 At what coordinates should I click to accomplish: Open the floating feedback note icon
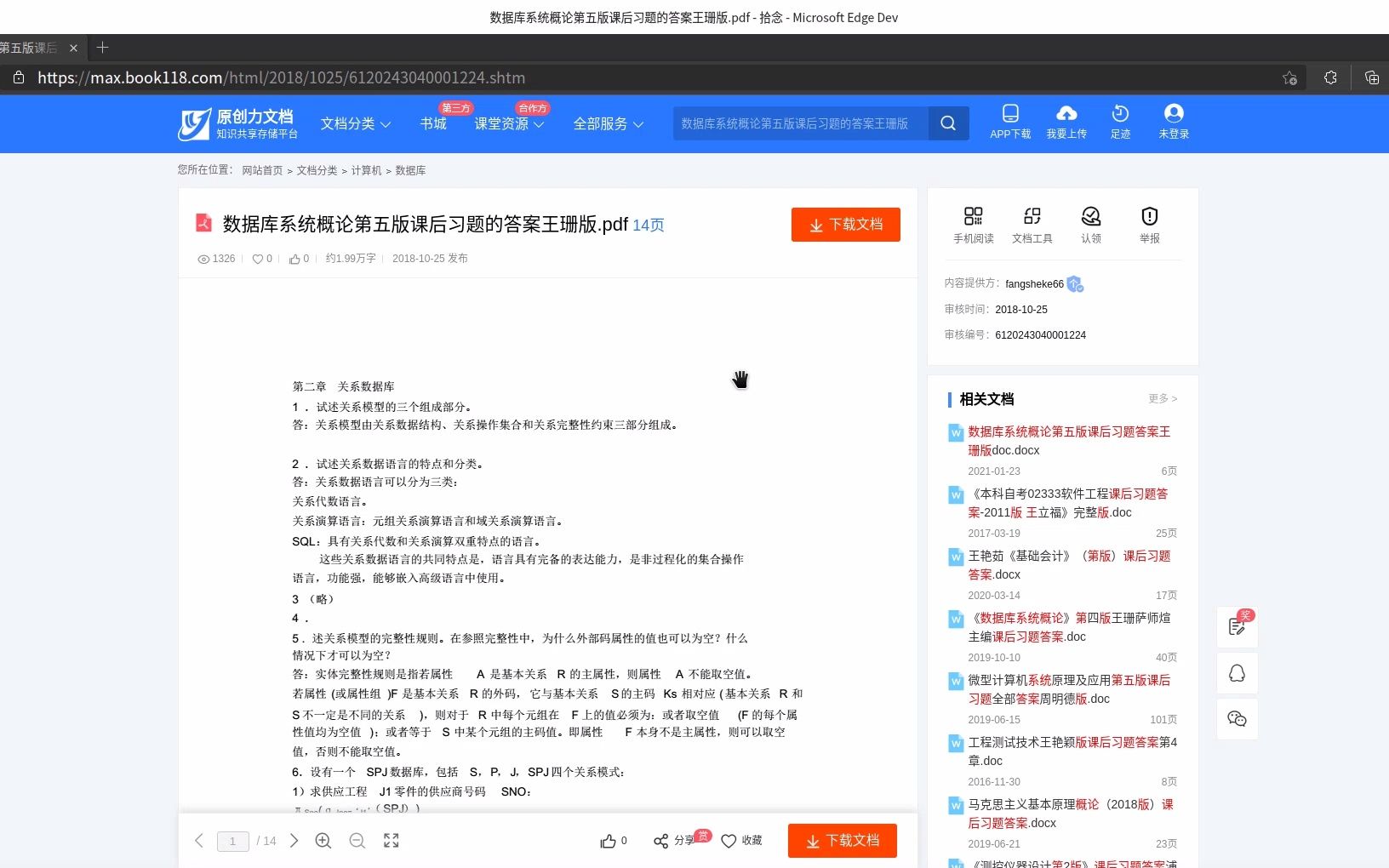(1238, 627)
